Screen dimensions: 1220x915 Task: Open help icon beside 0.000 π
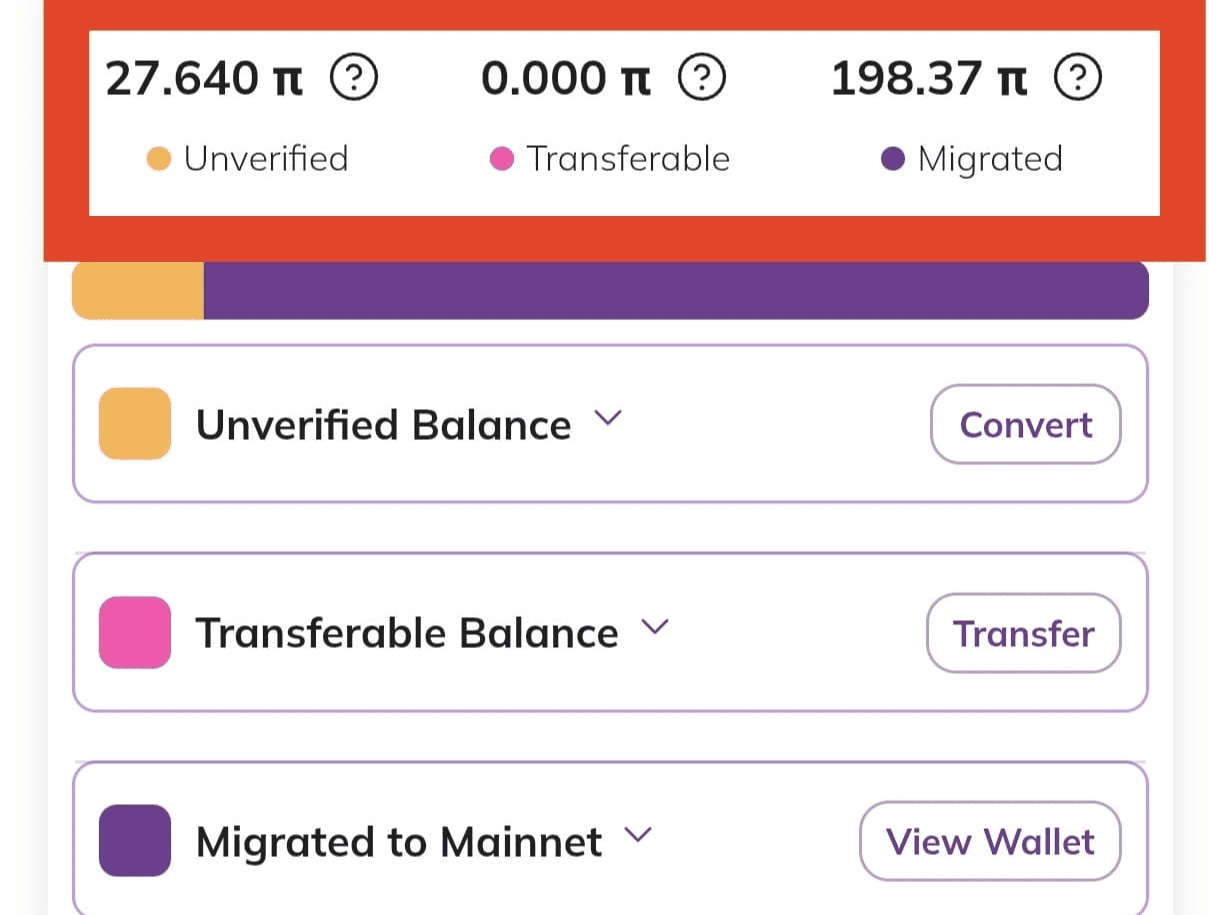click(702, 77)
